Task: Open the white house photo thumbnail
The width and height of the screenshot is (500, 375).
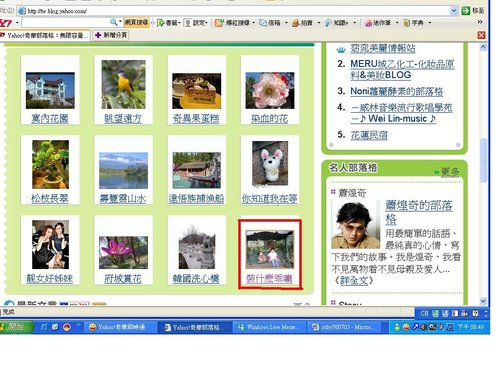Action: point(50,90)
